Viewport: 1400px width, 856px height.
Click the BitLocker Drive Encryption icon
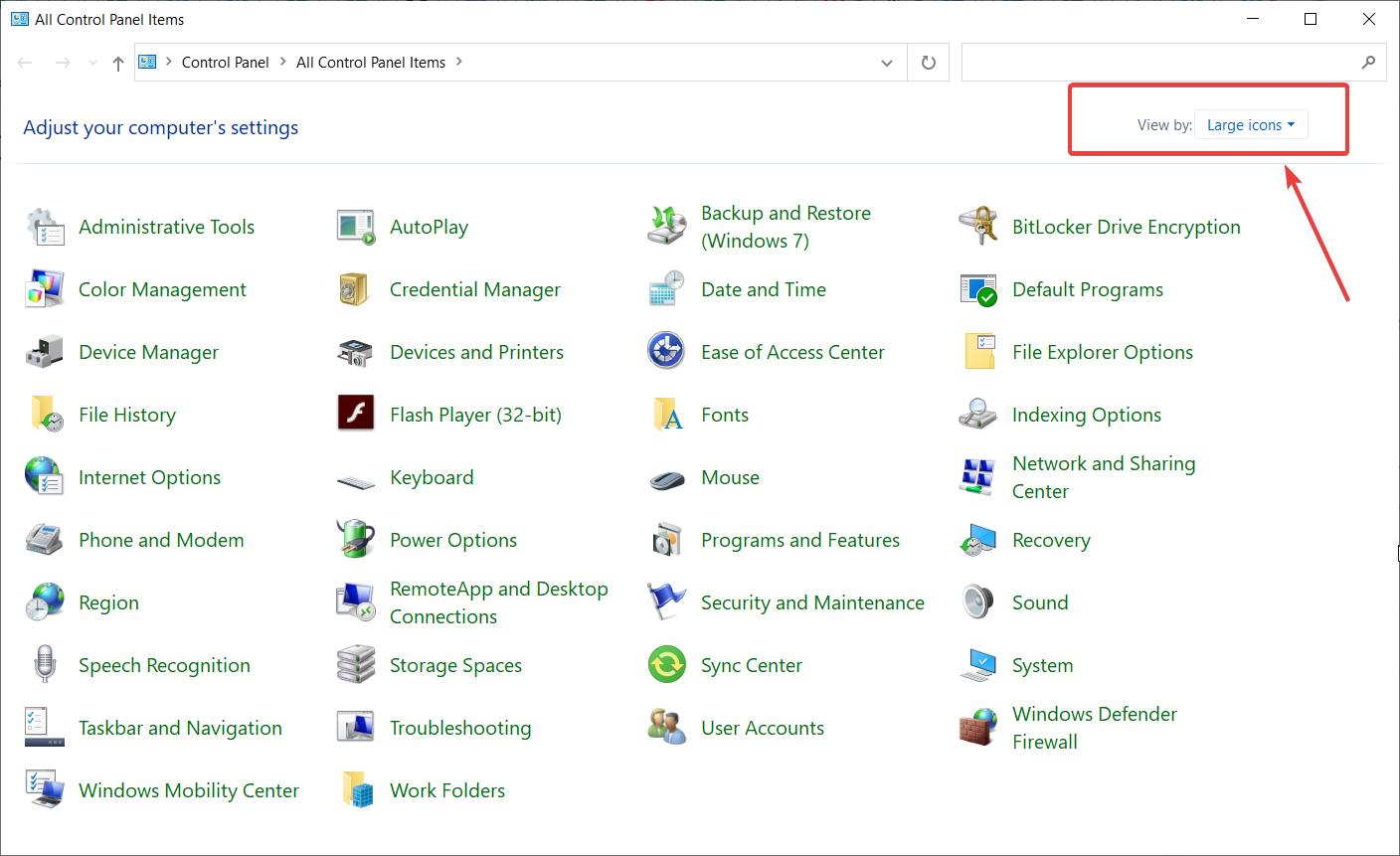point(978,227)
